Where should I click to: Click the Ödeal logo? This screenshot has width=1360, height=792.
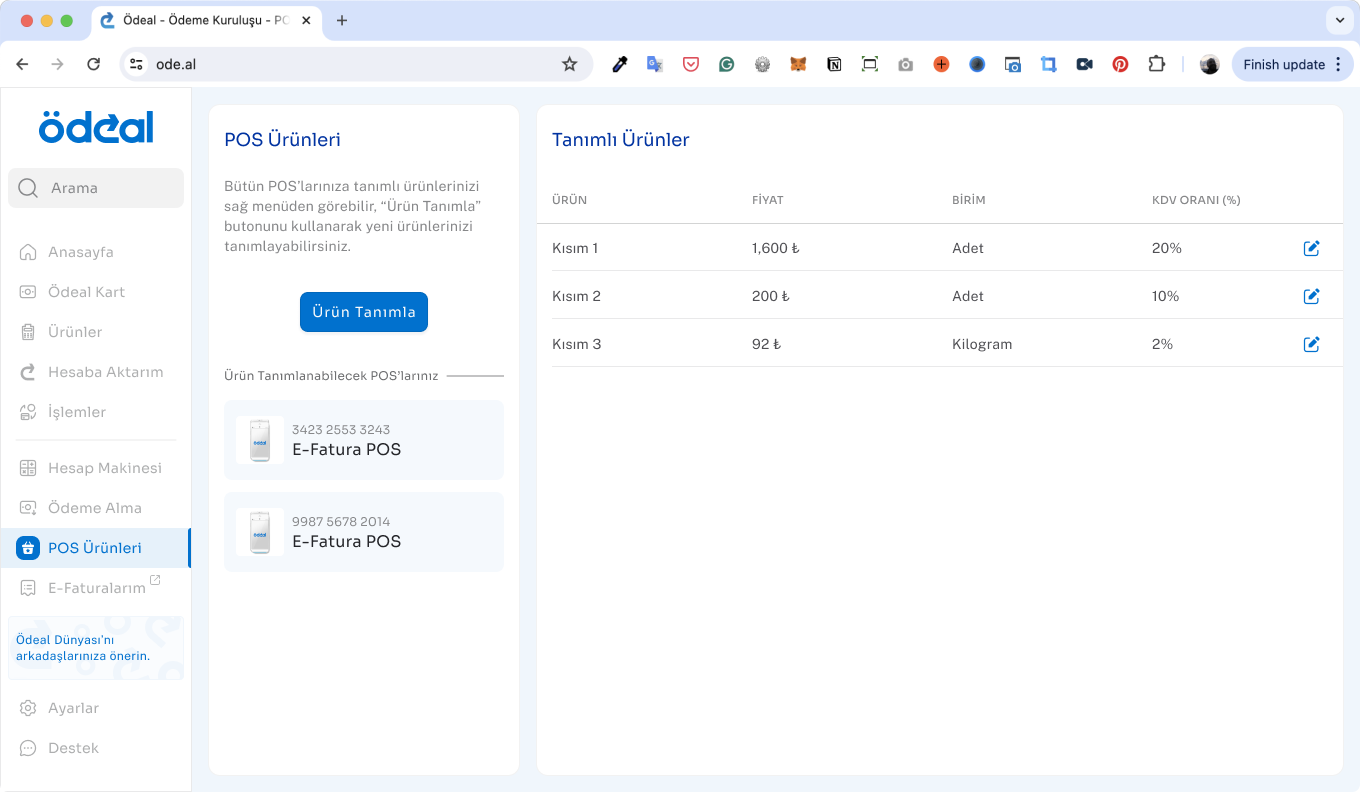(96, 127)
